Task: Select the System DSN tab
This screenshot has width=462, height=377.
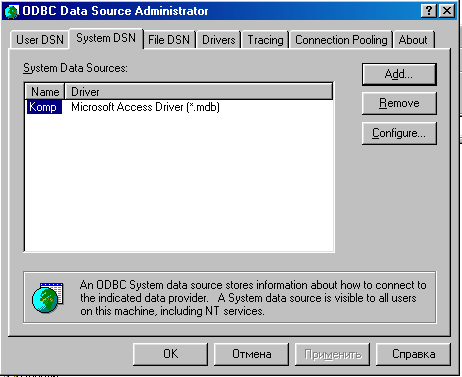Action: [x=106, y=38]
